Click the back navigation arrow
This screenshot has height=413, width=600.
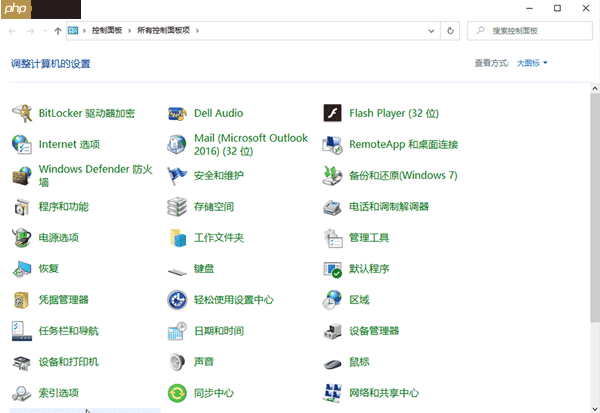point(12,31)
